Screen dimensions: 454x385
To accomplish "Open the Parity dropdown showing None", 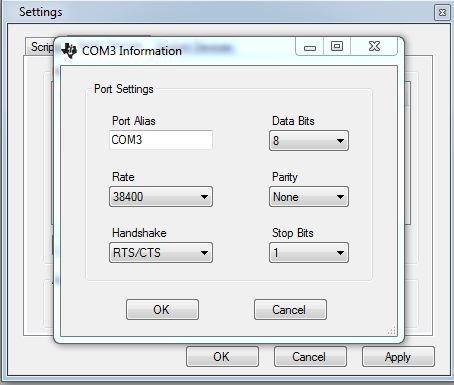I will coord(309,196).
